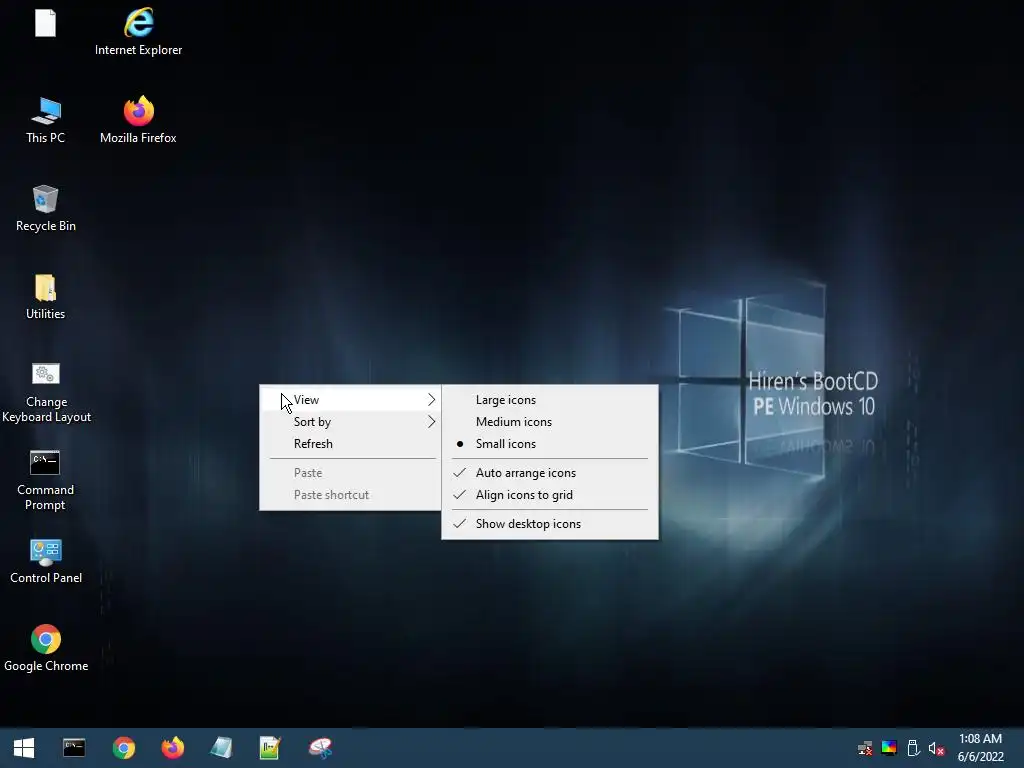Expand the arrow beside View
This screenshot has height=768, width=1024.
431,400
